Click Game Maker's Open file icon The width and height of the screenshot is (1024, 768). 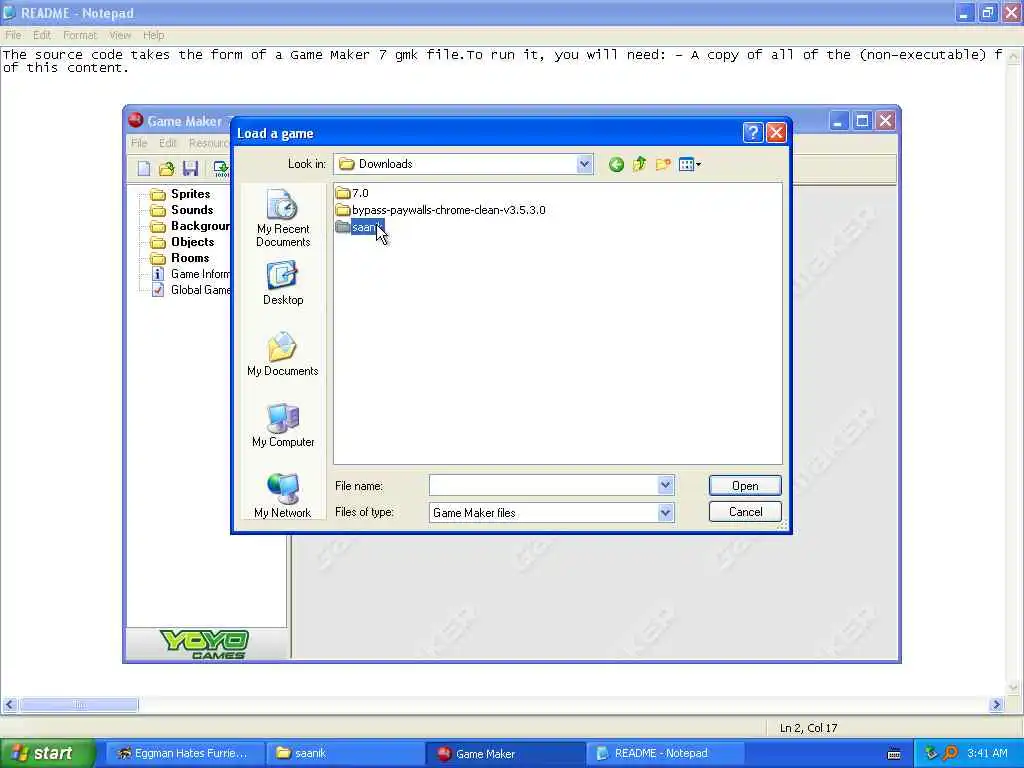167,168
